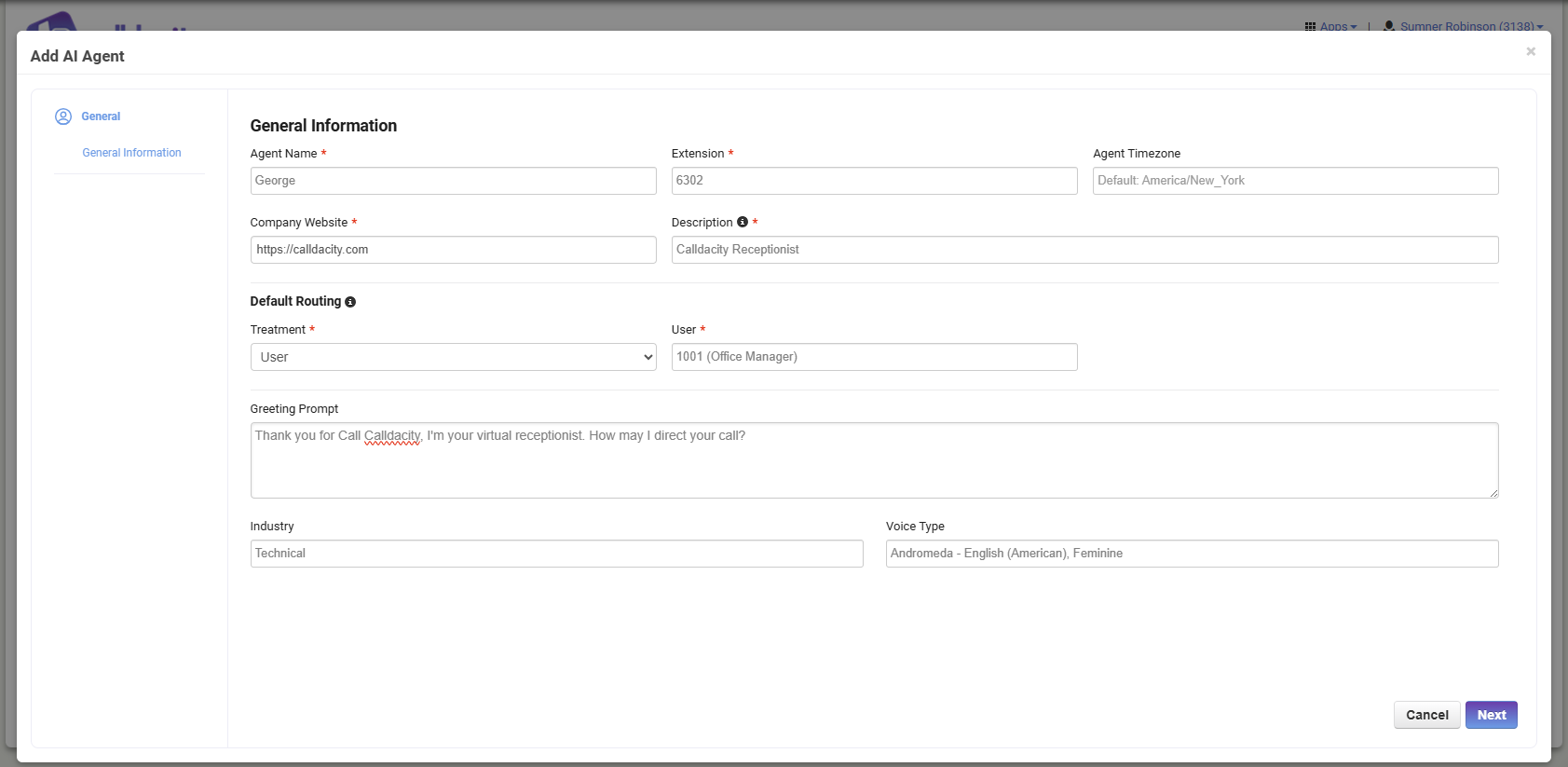1568x767 pixels.
Task: Focus the Extension input field
Action: tap(873, 181)
